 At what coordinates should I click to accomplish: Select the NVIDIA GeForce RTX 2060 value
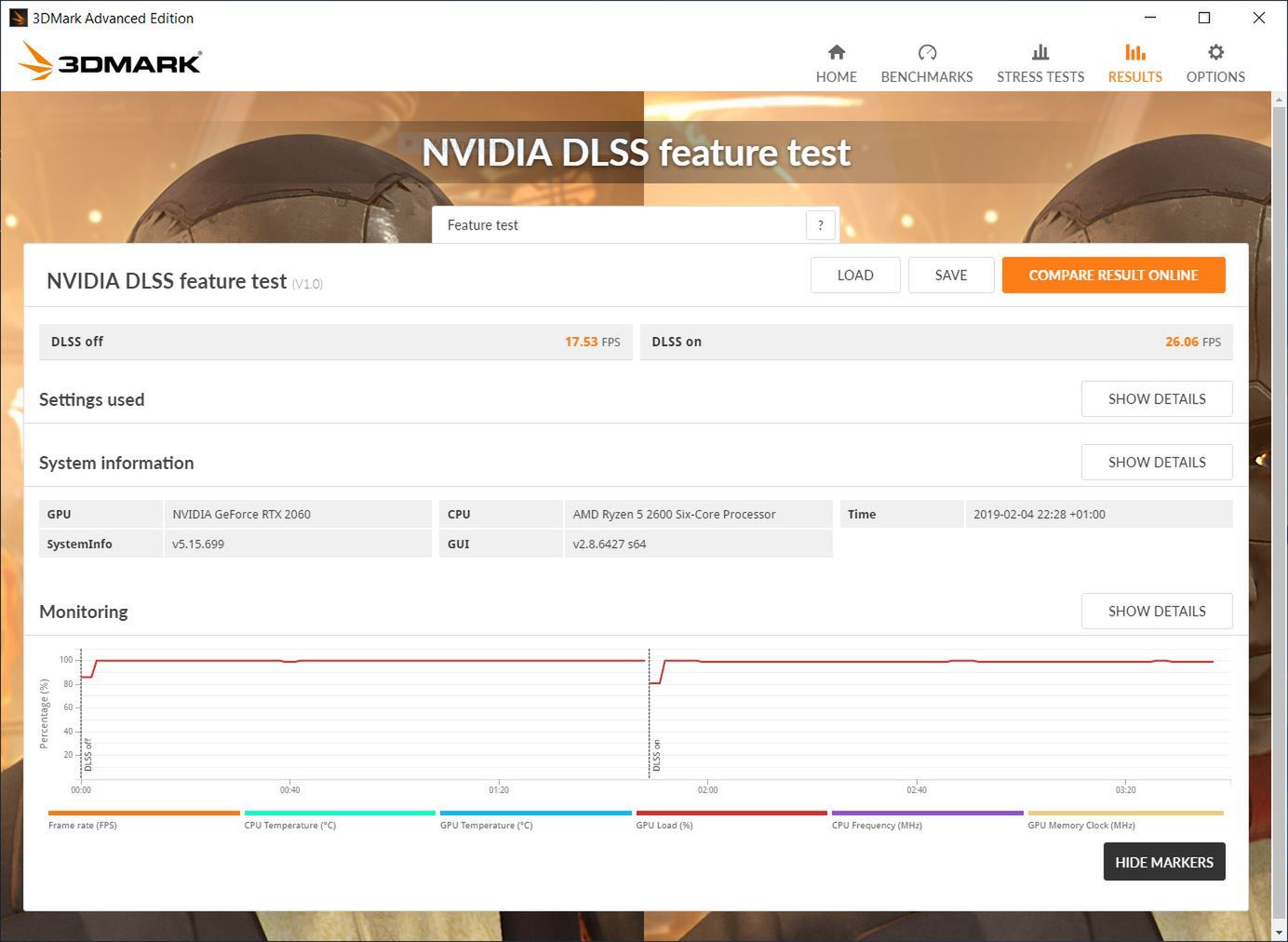click(x=298, y=514)
